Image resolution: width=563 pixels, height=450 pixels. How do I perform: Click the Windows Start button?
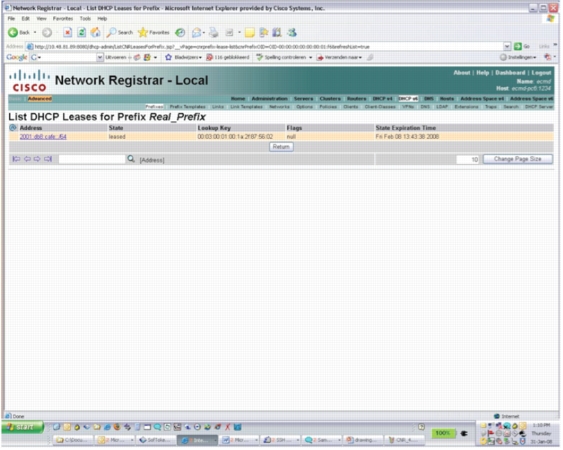pos(23,427)
